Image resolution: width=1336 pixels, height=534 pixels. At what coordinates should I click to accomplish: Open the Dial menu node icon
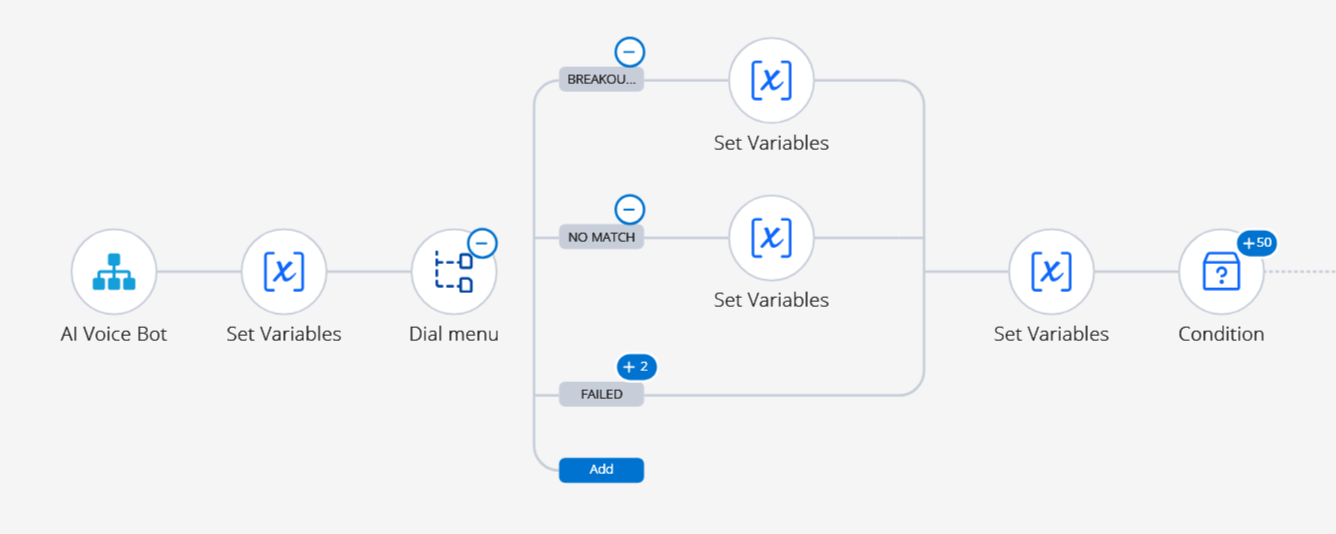click(x=452, y=272)
